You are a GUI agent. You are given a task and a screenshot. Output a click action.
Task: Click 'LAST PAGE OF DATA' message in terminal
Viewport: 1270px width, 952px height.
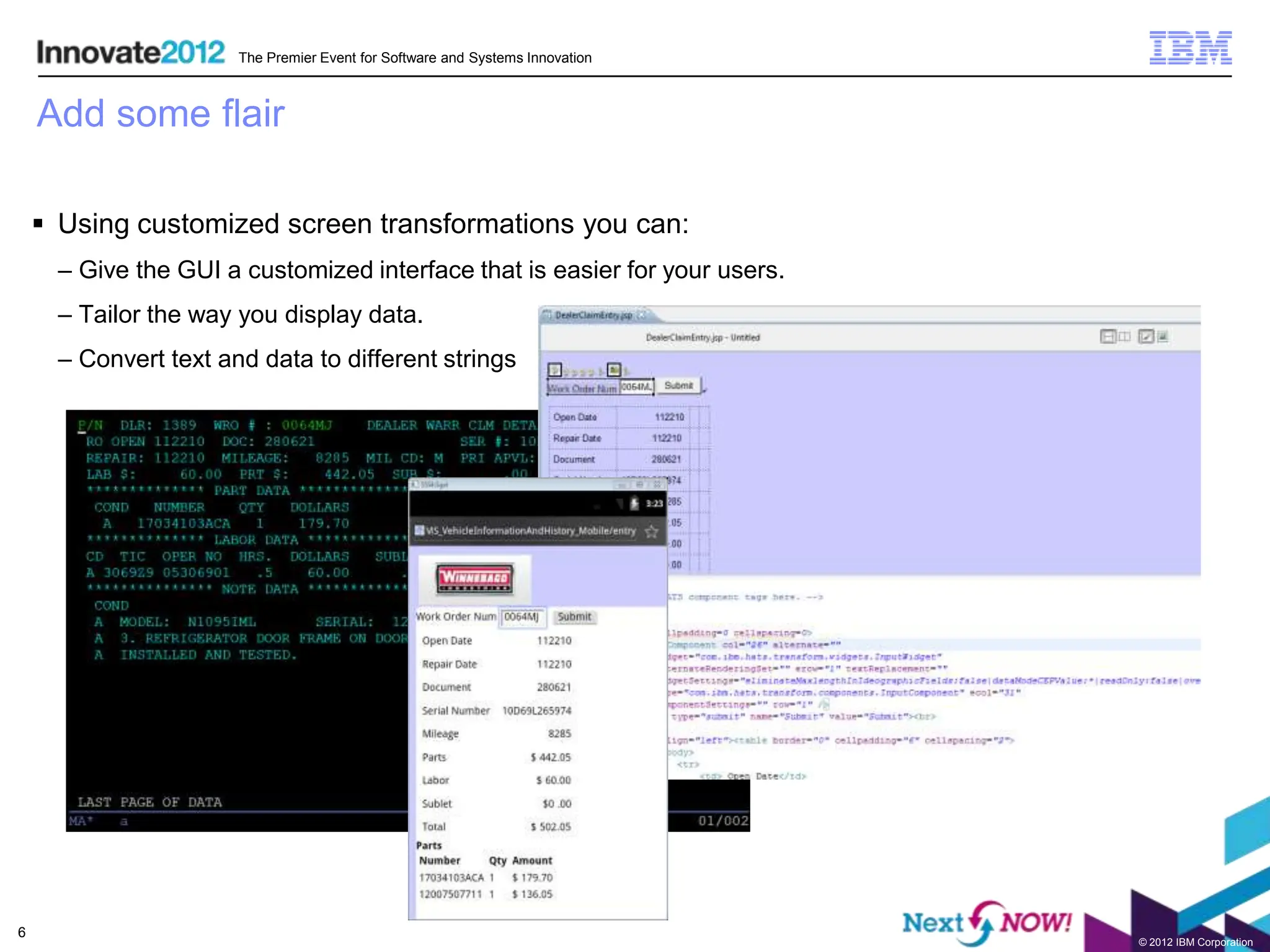149,803
